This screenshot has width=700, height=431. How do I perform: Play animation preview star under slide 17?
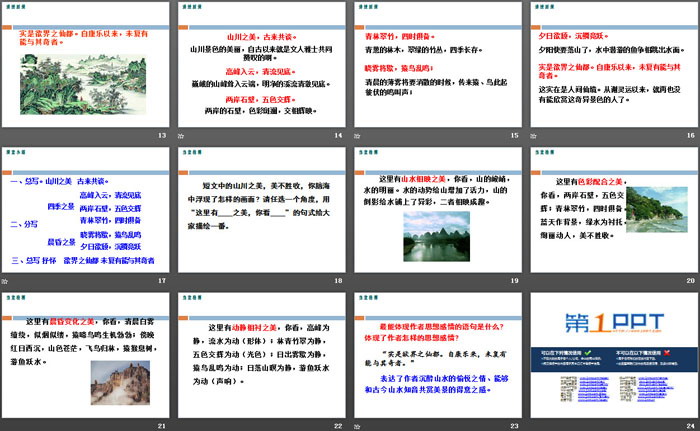[x=4, y=281]
